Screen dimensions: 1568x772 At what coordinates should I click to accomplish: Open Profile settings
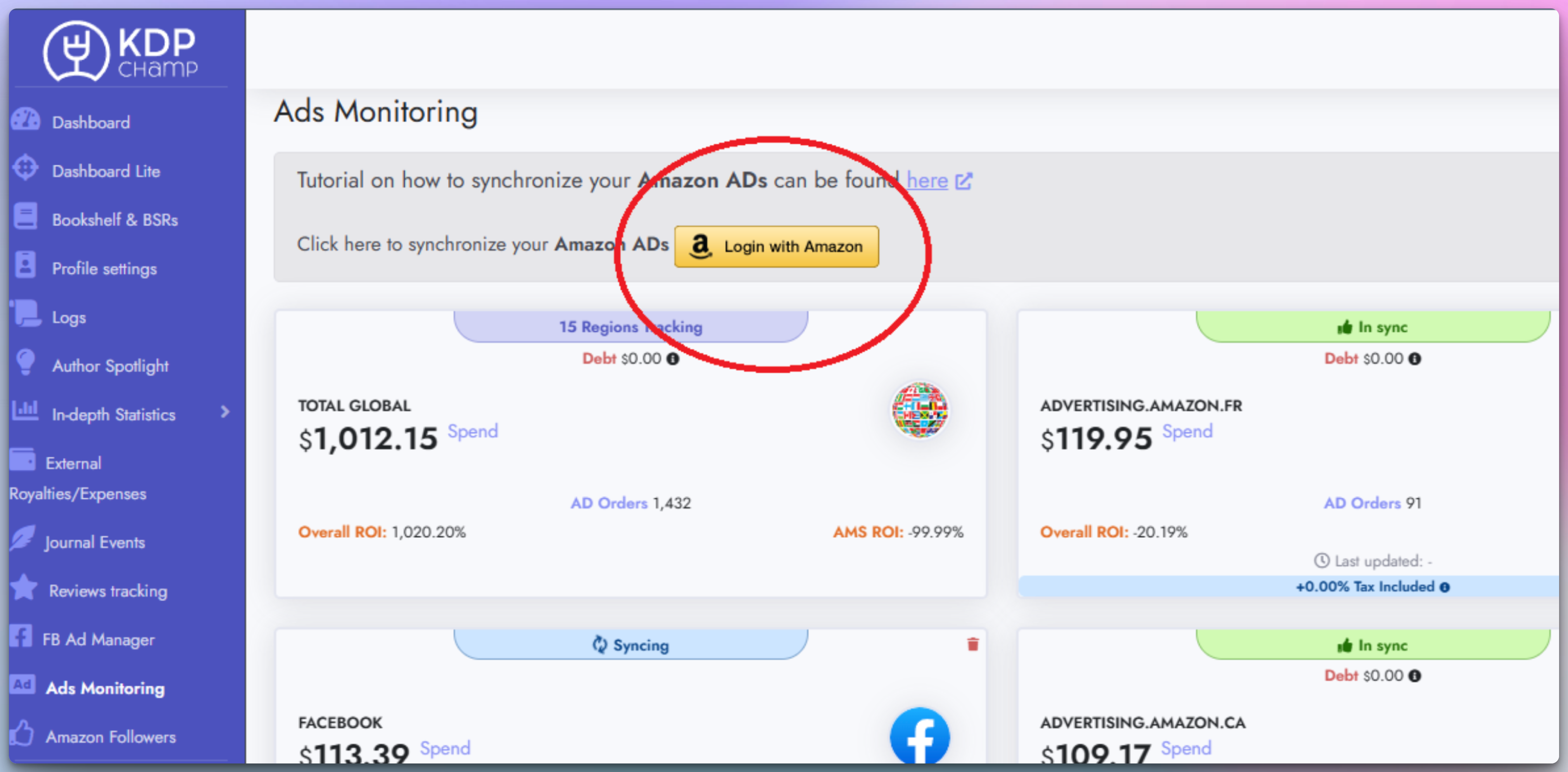pos(104,269)
